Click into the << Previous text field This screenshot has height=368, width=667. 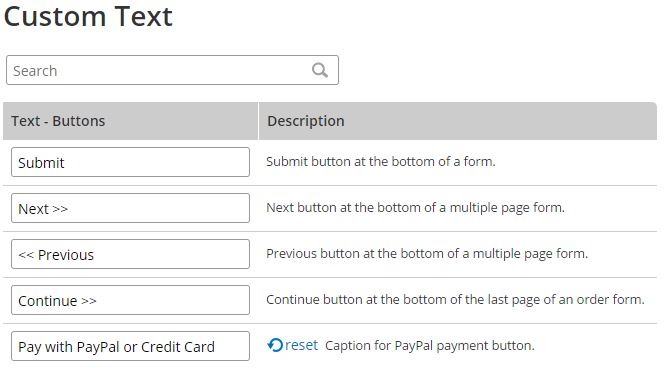pyautogui.click(x=130, y=254)
